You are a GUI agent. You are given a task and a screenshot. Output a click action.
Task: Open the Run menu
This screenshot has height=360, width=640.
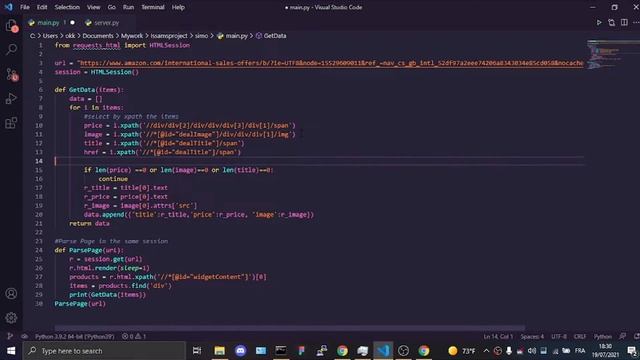[128, 7]
